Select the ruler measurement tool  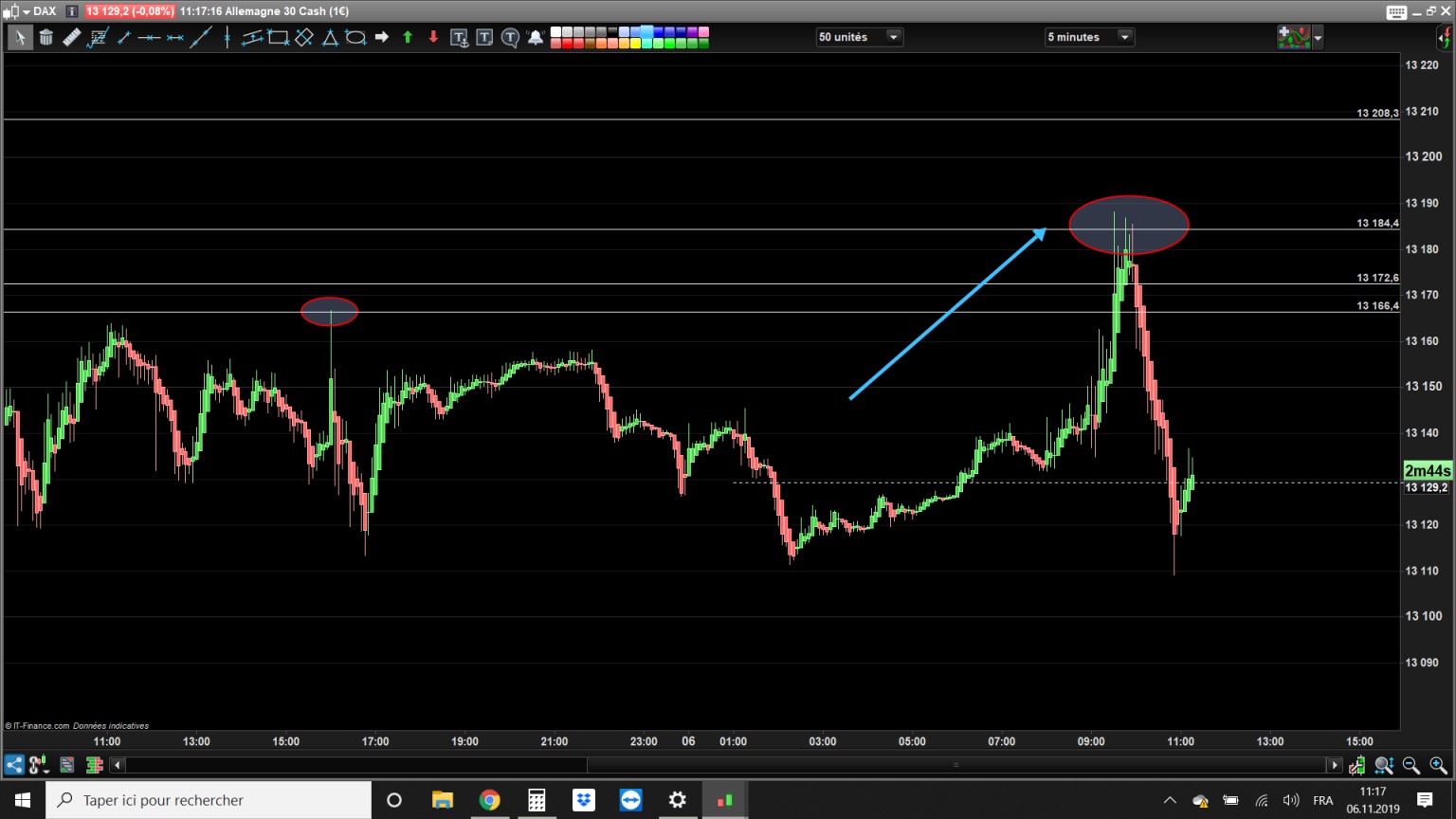[x=71, y=37]
